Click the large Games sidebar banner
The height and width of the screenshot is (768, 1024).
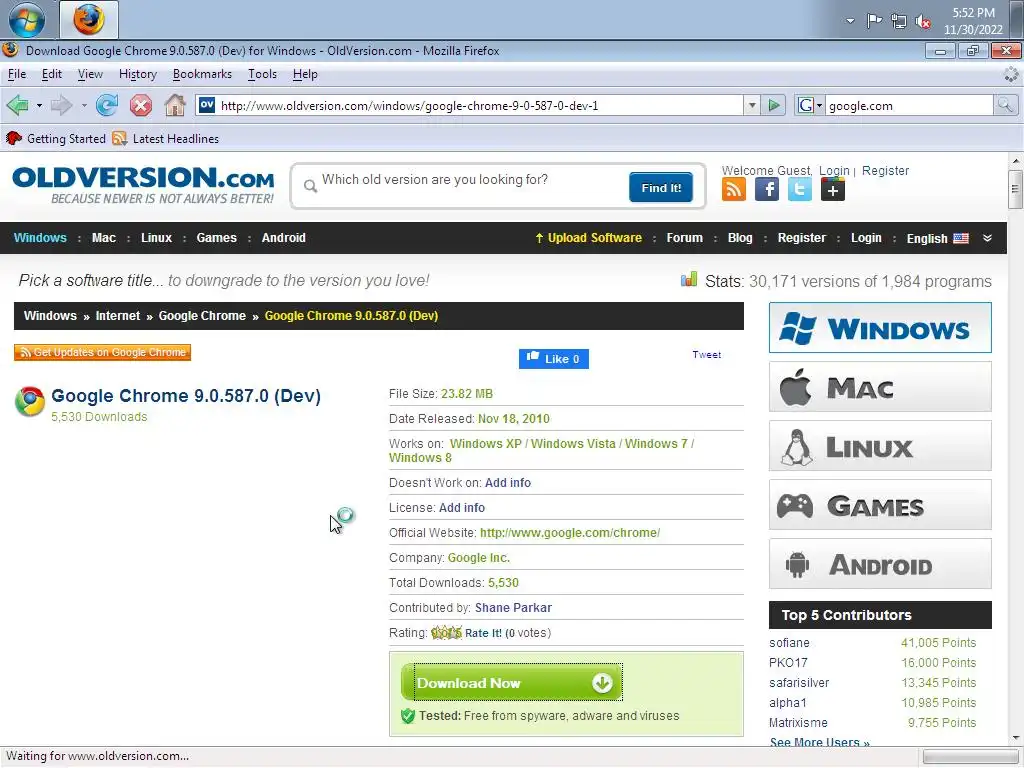pos(880,505)
